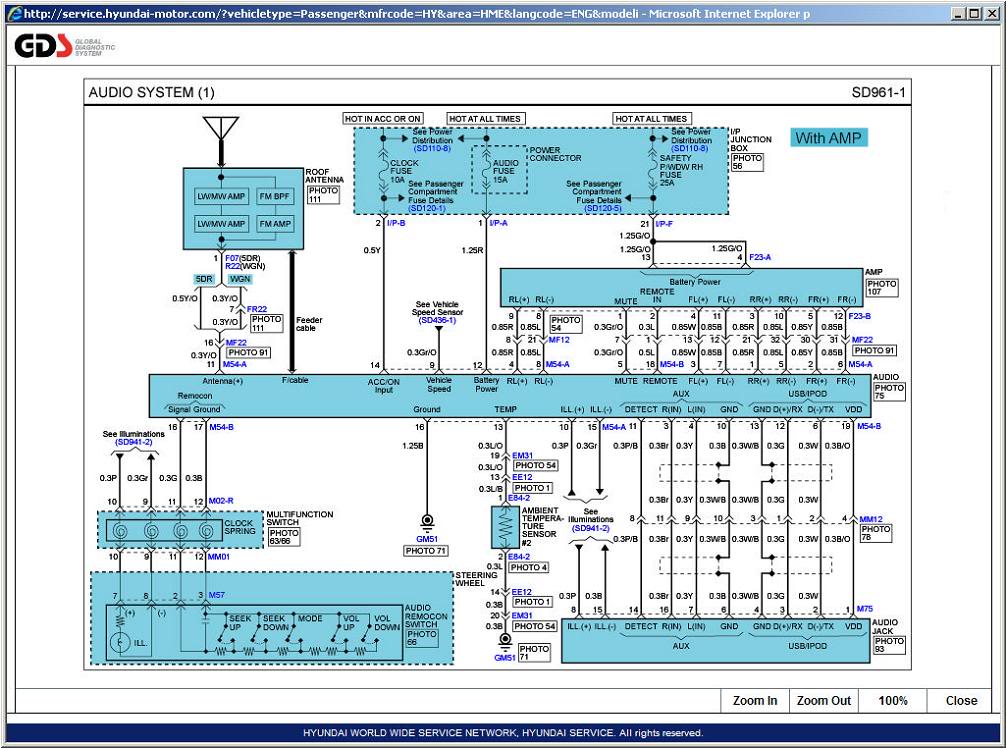1006x748 pixels.
Task: Select the I/P-A connector link
Action: (499, 223)
